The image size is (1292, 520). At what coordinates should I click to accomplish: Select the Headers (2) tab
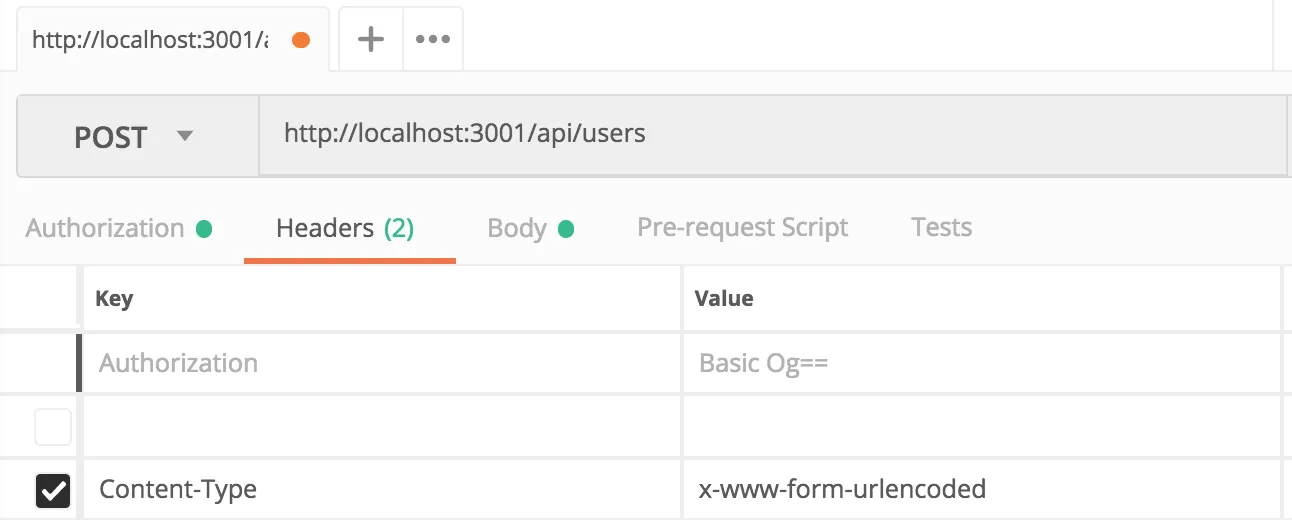[345, 228]
